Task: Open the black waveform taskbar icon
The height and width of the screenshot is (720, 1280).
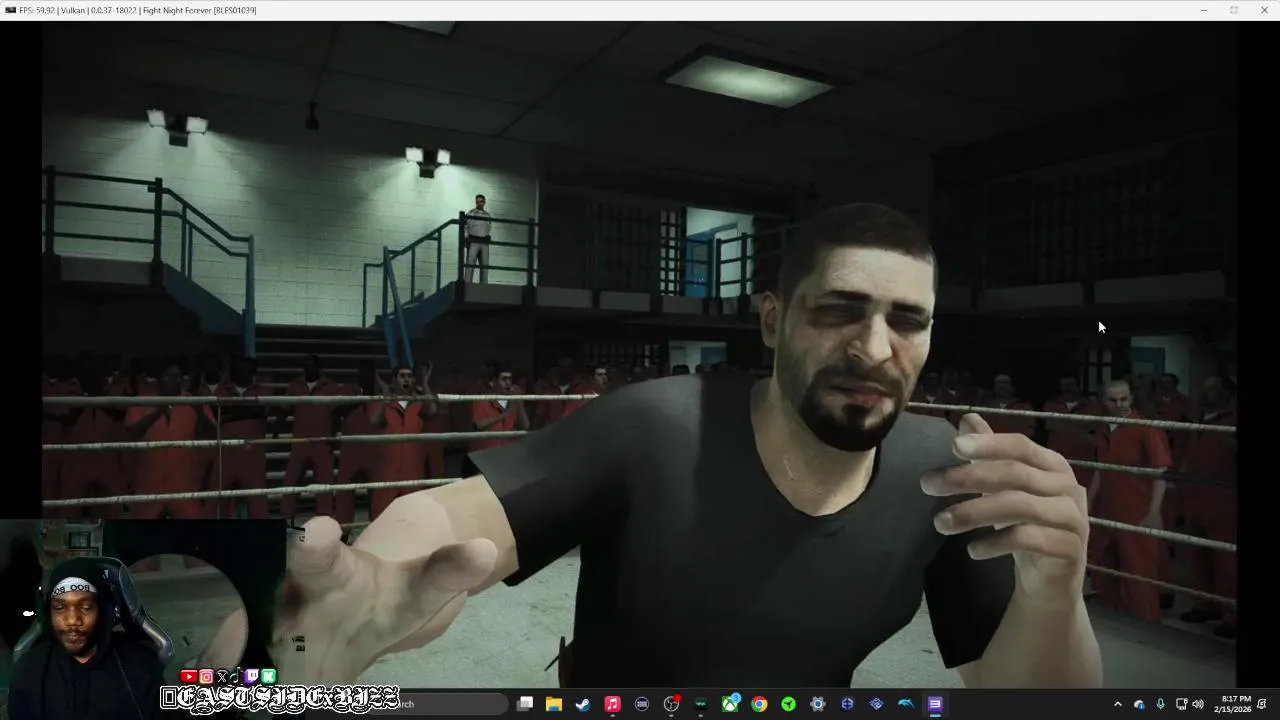Action: coord(701,704)
